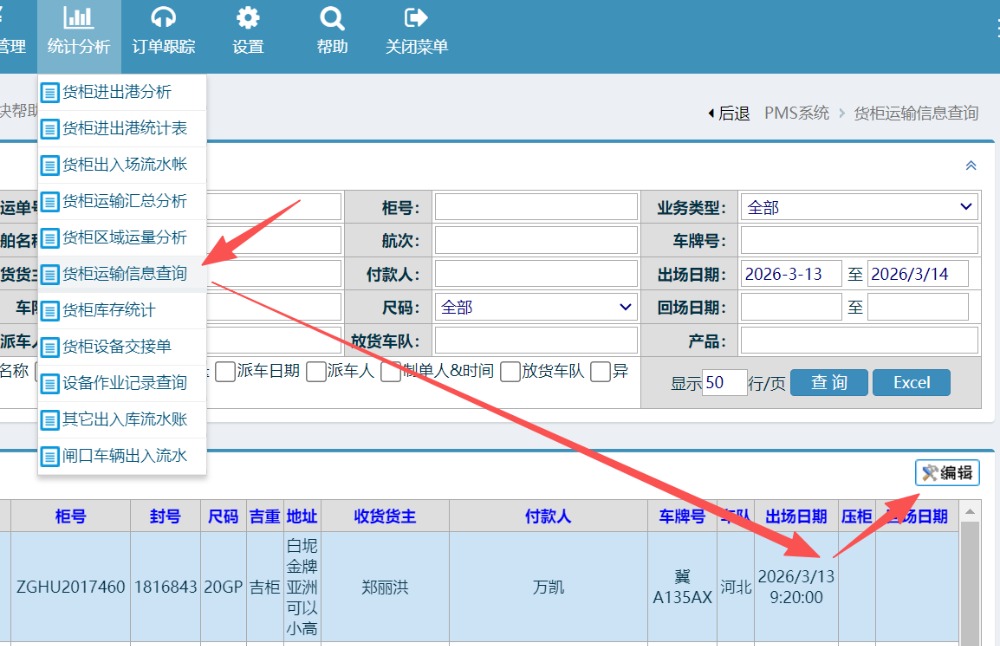This screenshot has width=1000, height=646.
Task: Select 货柜运输信息查询 menu item
Action: 123,273
